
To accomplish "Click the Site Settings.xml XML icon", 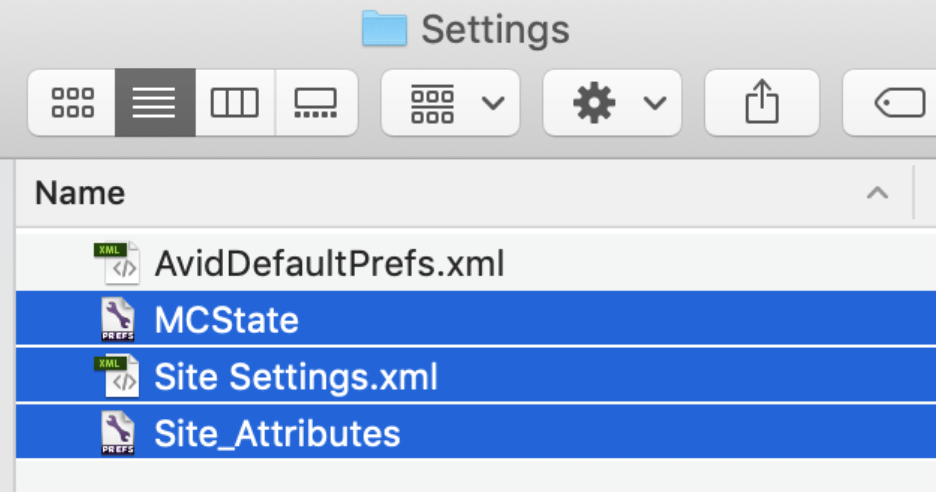I will [x=117, y=376].
